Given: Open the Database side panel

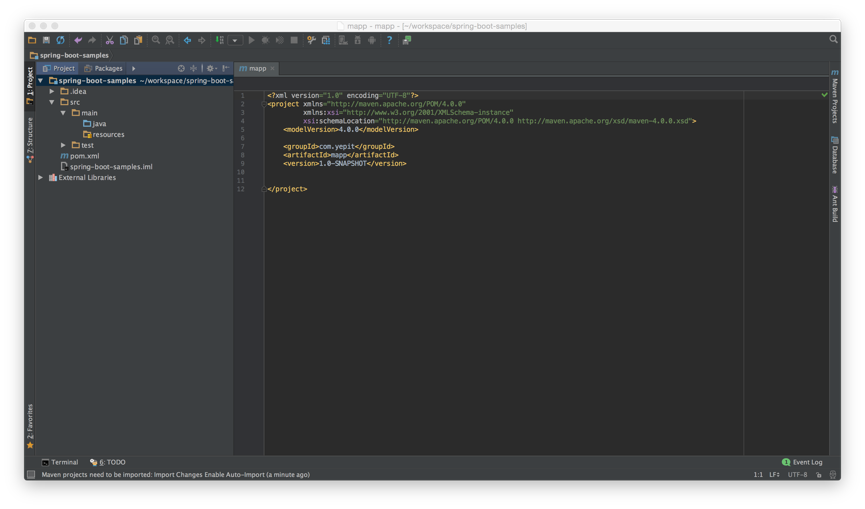Looking at the screenshot, I should pos(835,155).
